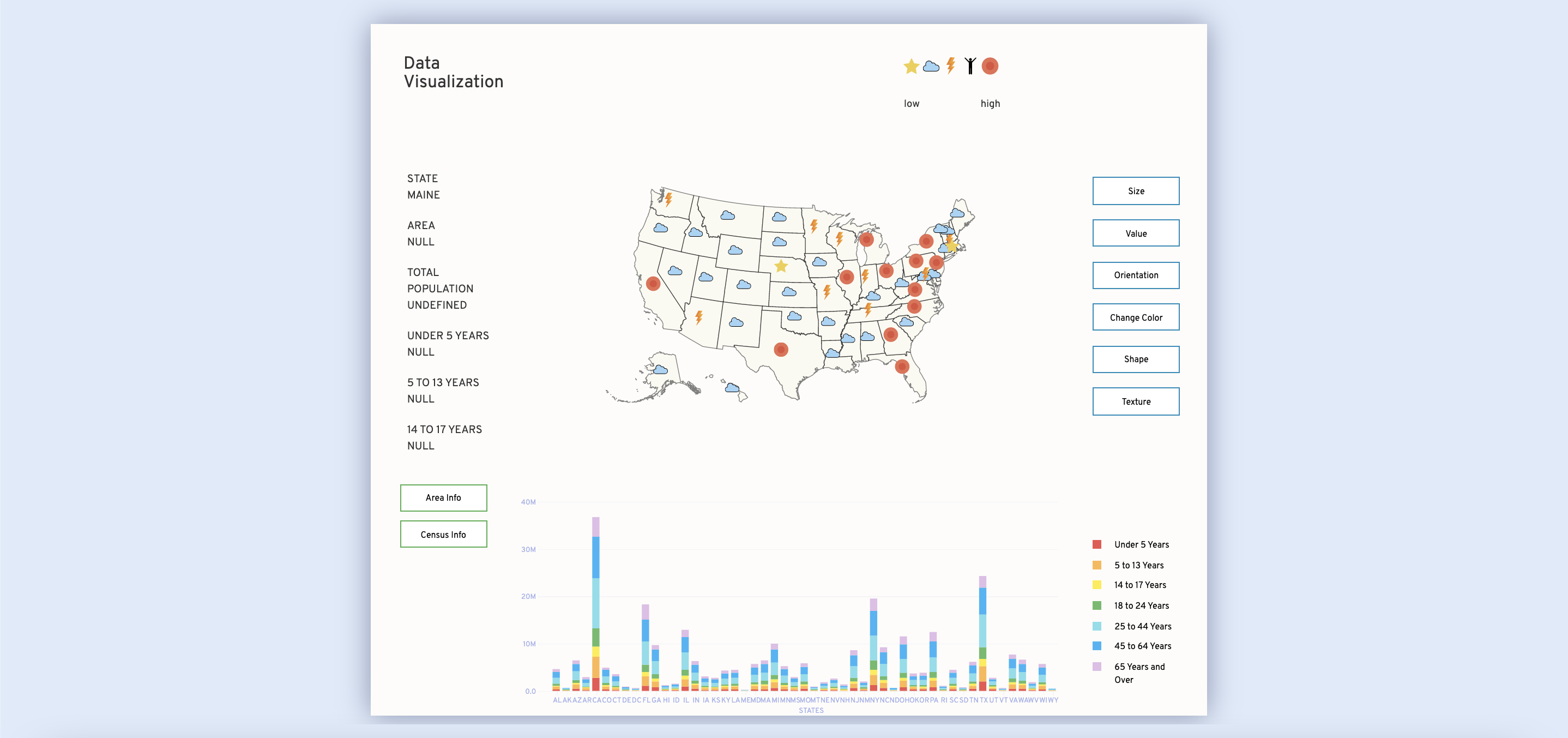The image size is (1568, 738).
Task: Select the cloud icon on Alaska
Action: (660, 370)
